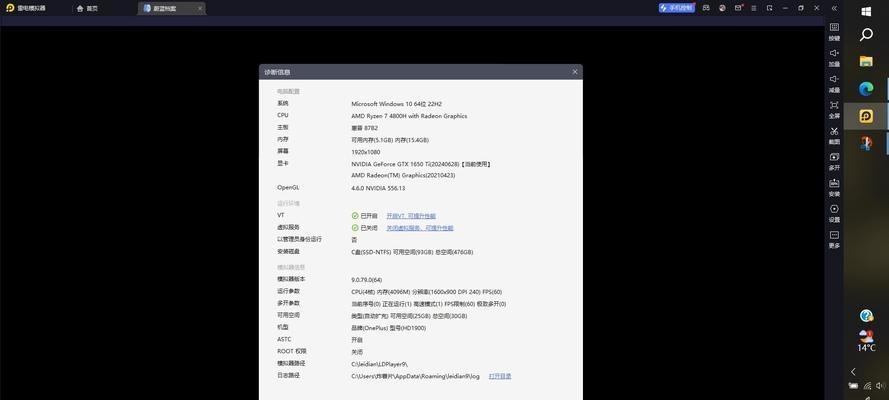Click the 关闭虚拟服务 link

[x=420, y=228]
